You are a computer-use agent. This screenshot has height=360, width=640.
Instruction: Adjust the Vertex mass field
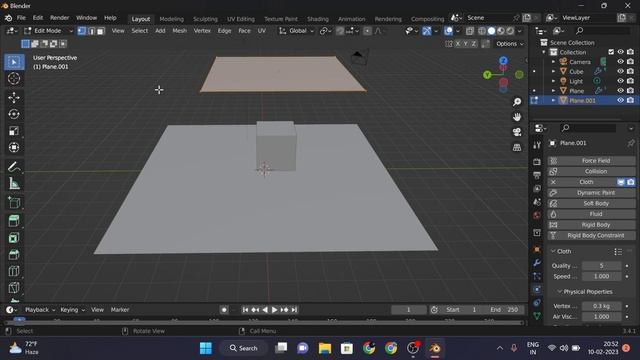(601, 306)
